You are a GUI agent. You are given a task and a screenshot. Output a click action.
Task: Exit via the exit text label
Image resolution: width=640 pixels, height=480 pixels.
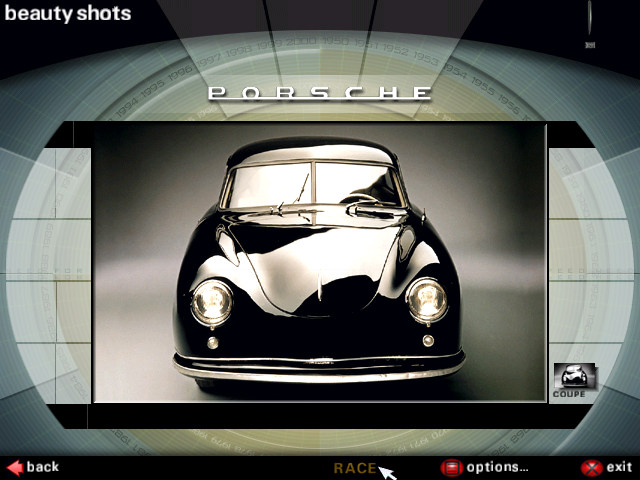[619, 467]
